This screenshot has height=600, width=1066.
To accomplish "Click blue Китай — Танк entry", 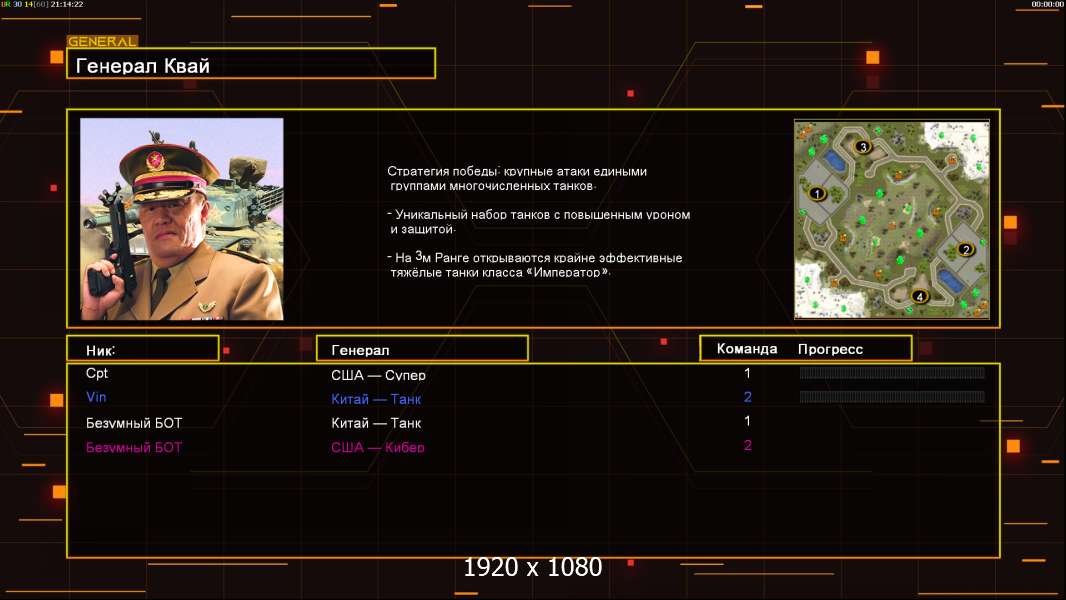I will 376,399.
